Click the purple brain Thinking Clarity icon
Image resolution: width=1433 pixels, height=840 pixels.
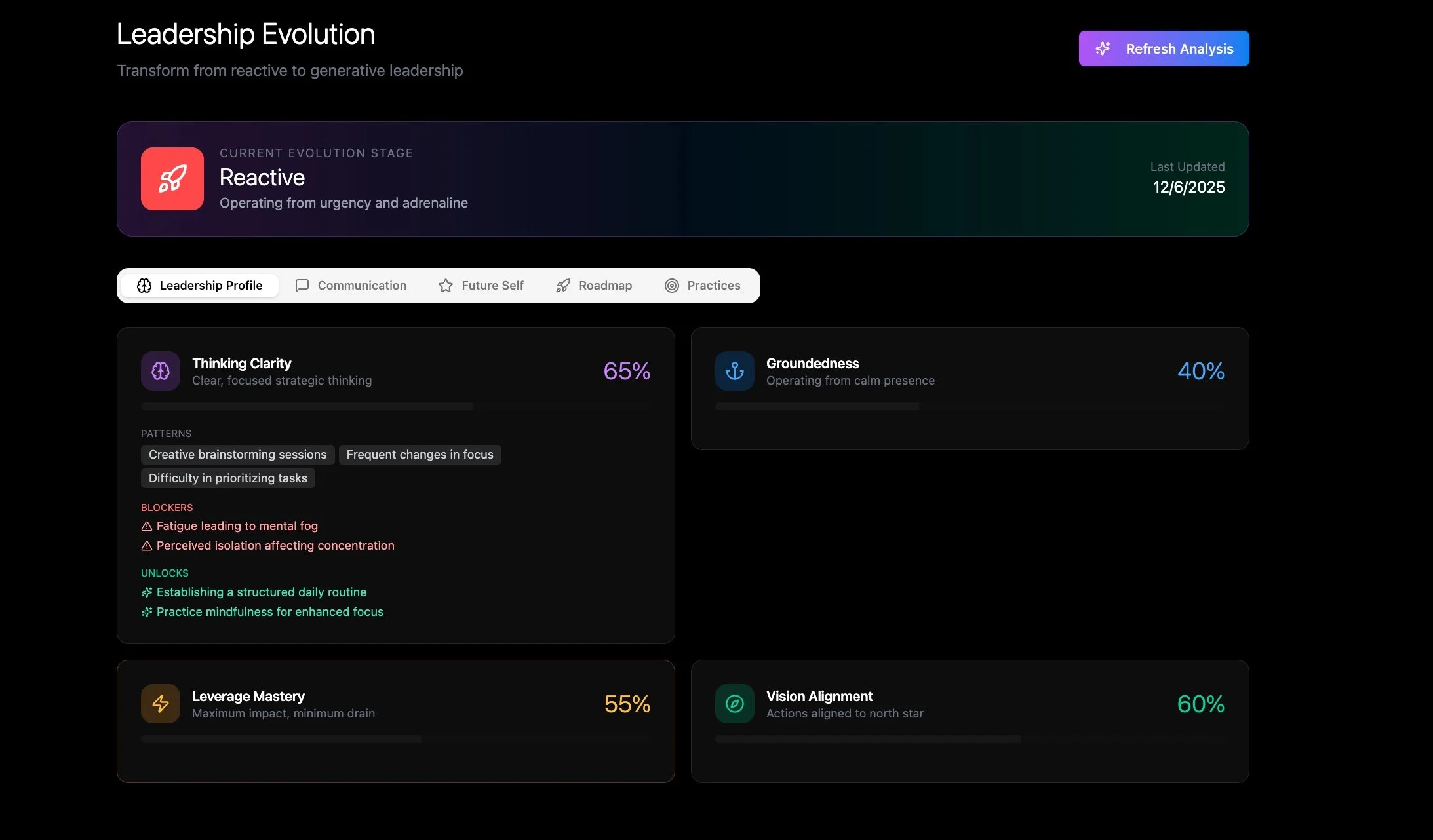(x=160, y=371)
